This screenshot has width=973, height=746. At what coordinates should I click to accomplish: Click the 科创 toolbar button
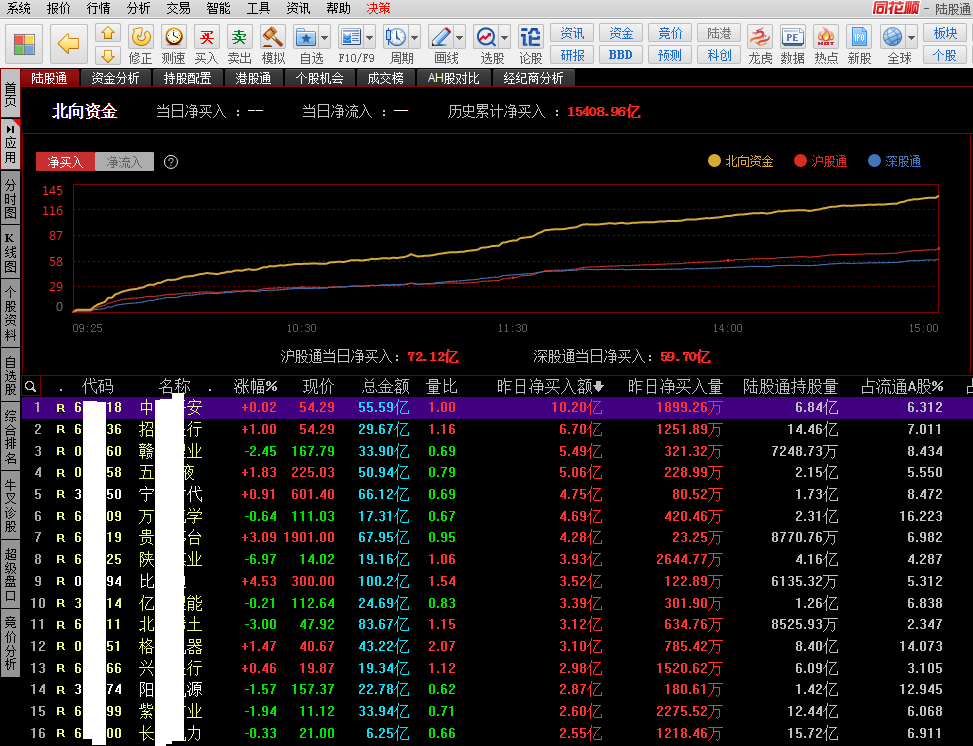[x=719, y=55]
